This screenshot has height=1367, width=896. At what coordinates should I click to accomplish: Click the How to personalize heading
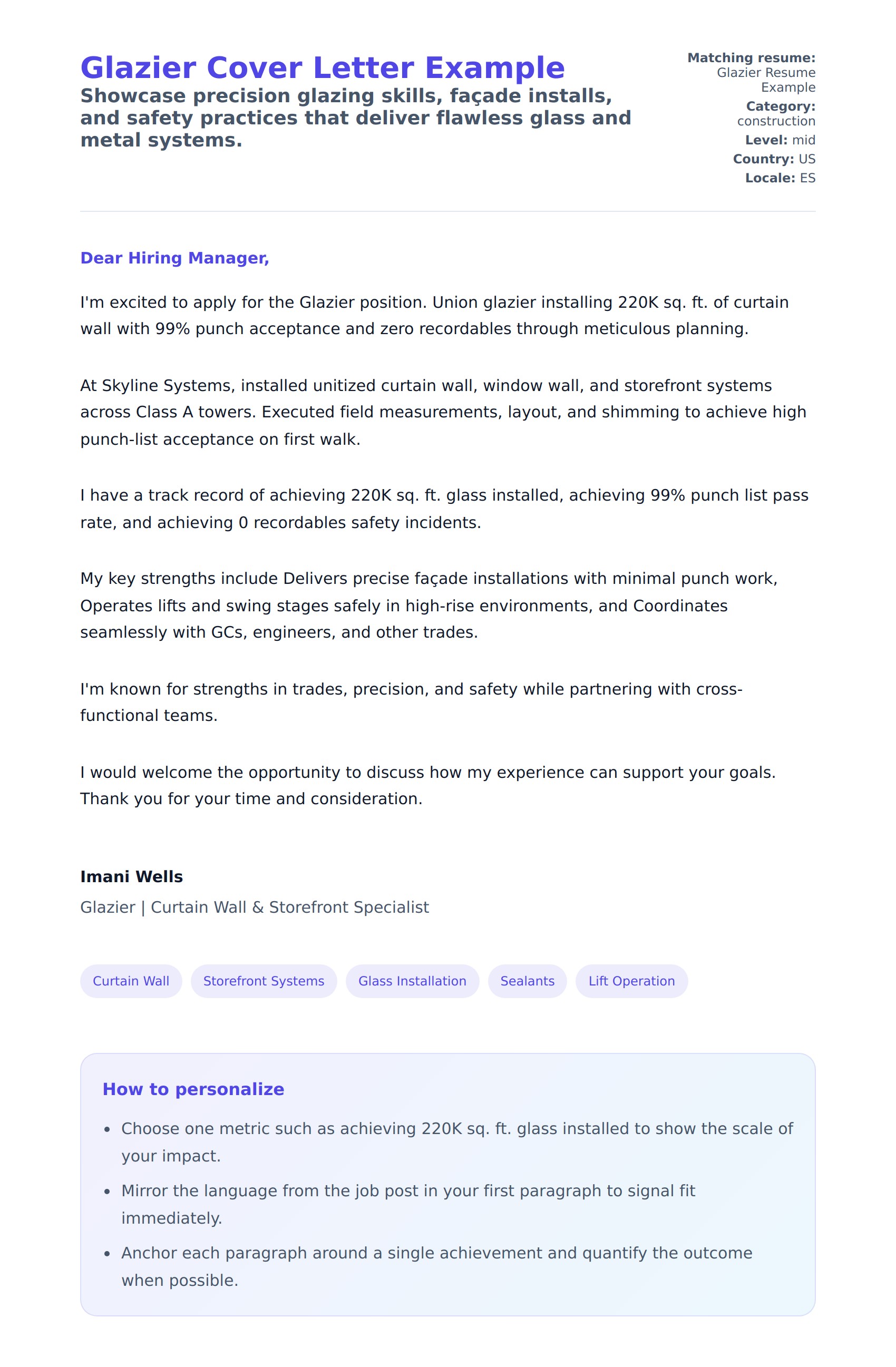[193, 1089]
